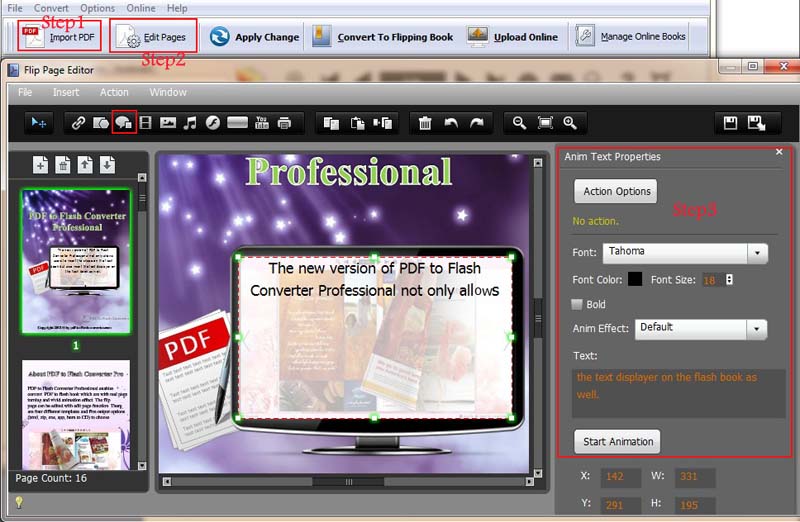Open the Insert menu
Viewport: 800px width, 522px height.
tap(66, 92)
